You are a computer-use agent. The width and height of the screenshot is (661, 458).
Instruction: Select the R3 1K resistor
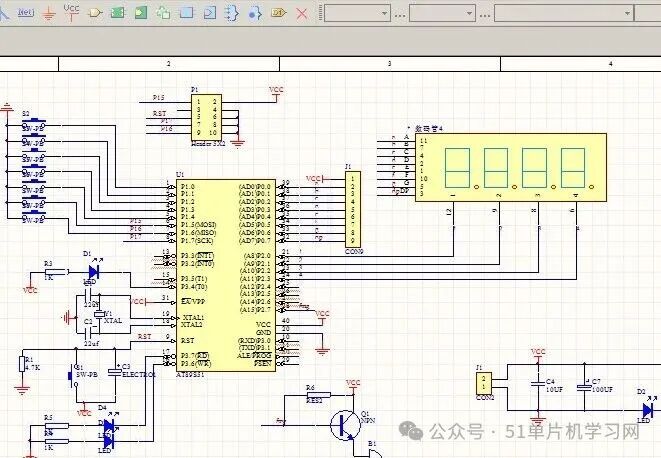(x=56, y=272)
